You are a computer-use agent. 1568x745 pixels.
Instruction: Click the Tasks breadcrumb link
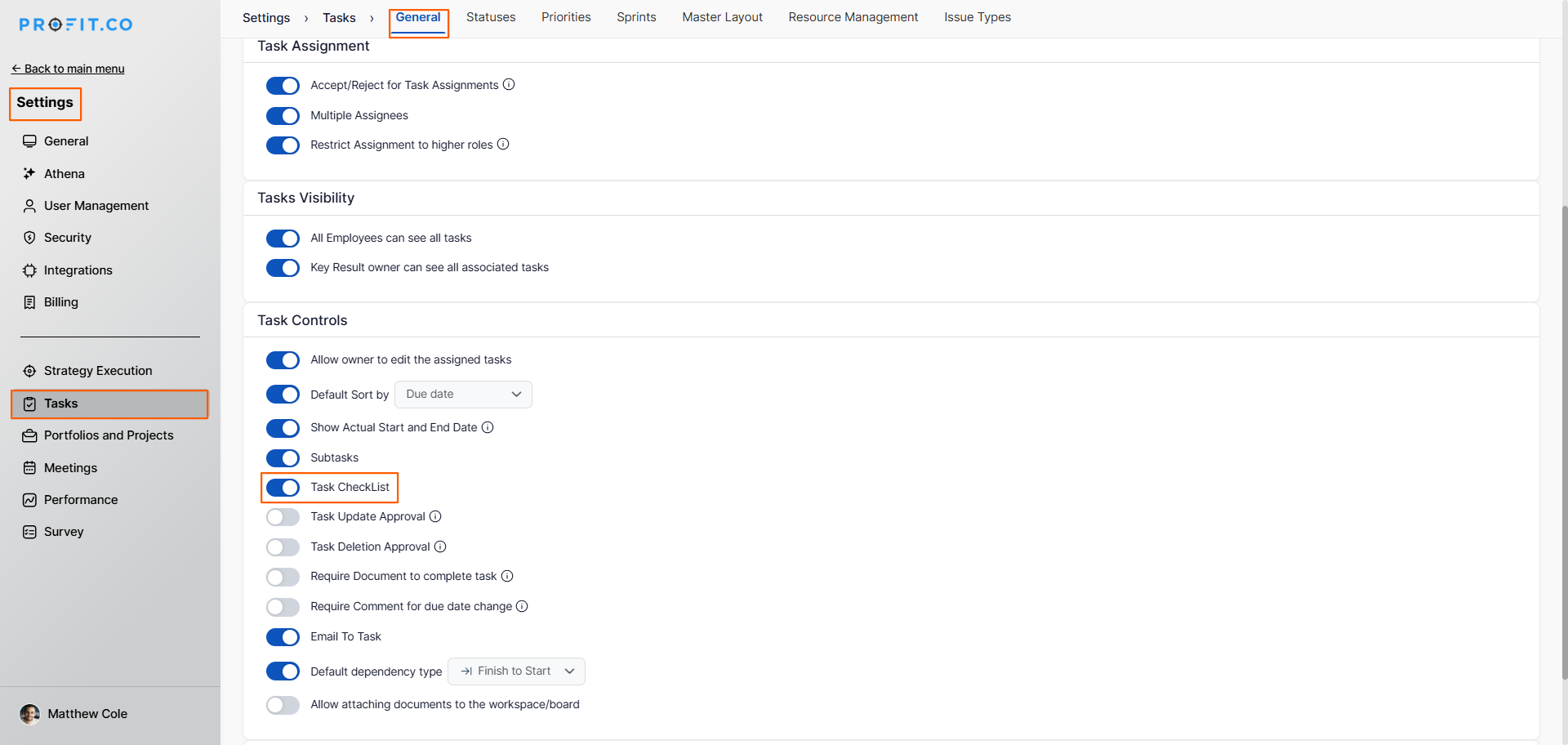point(339,18)
